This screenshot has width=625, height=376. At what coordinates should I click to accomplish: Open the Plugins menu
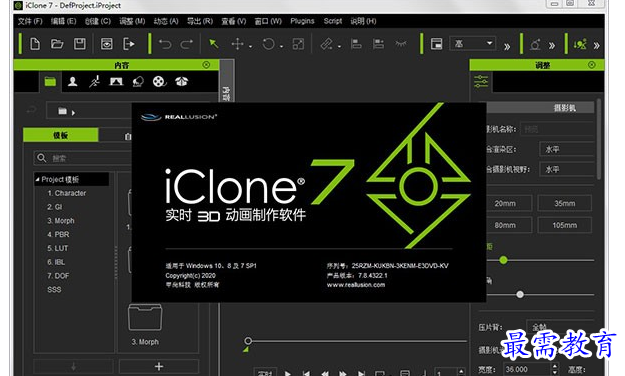302,21
